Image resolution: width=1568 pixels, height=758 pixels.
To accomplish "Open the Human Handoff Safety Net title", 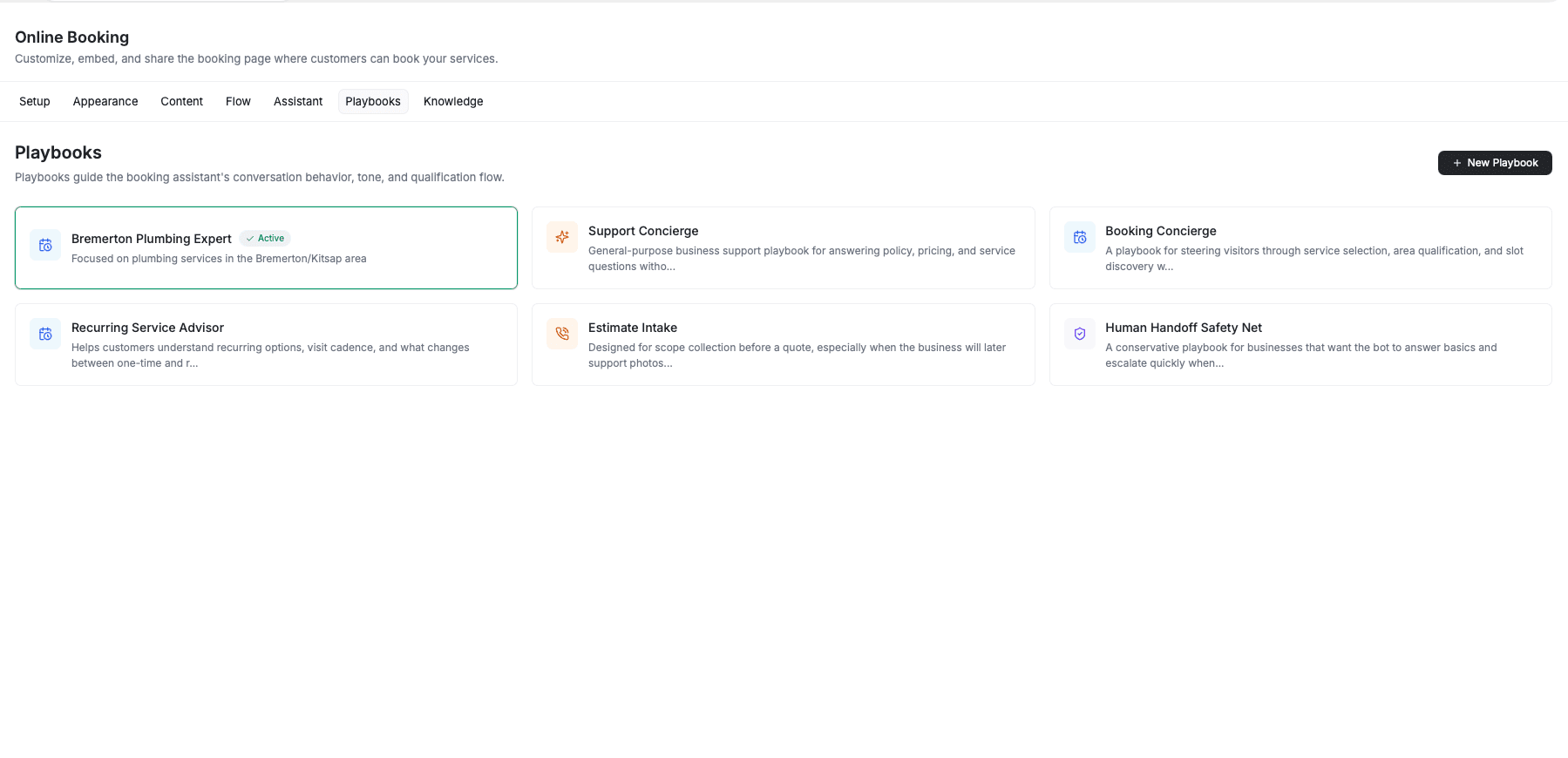I will click(x=1183, y=328).
